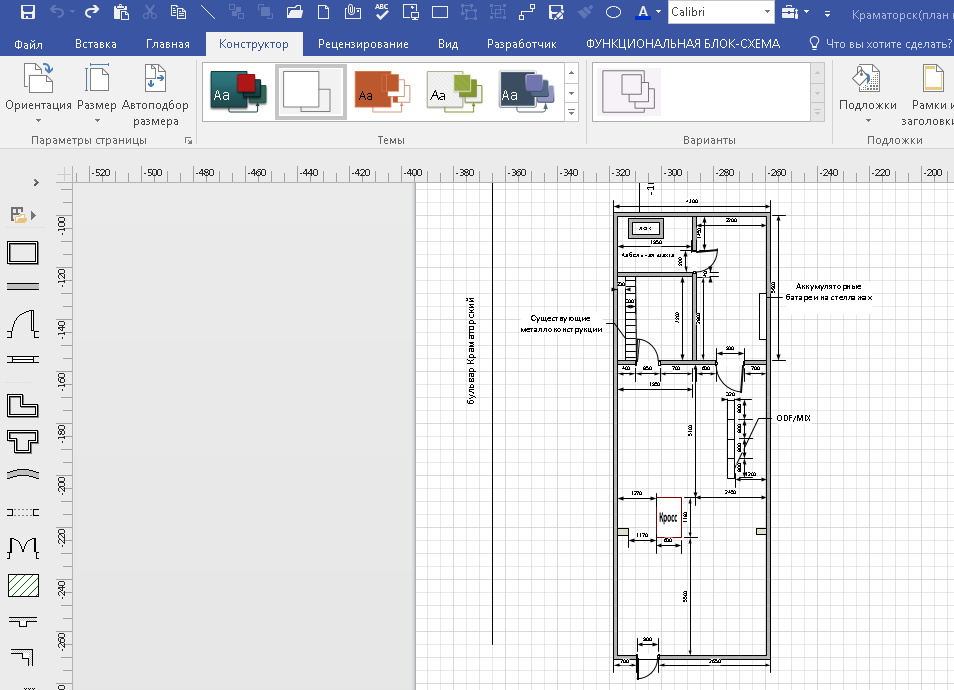Choose the curved wall stencil shape
954x690 pixels.
[x=23, y=475]
